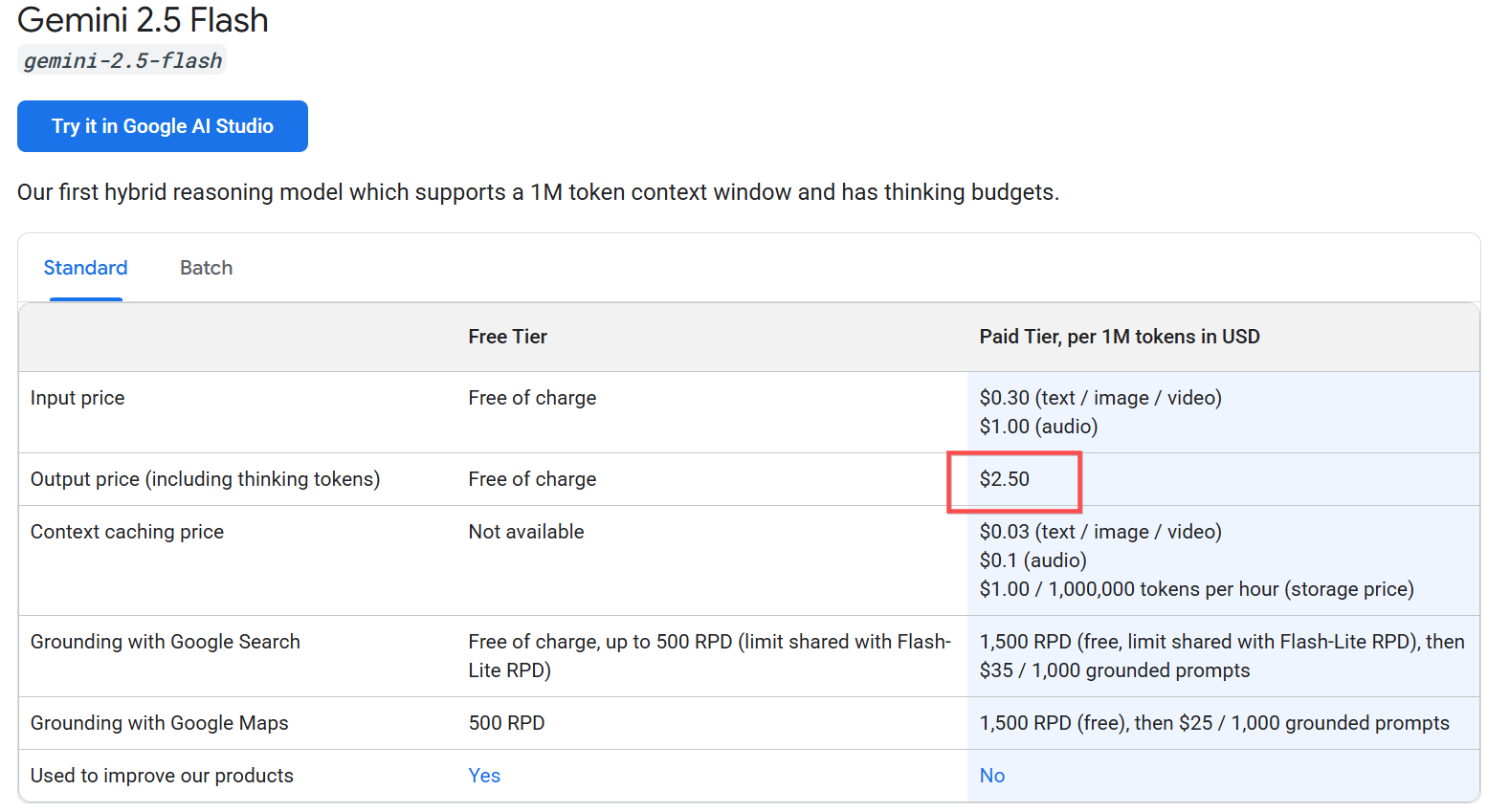Click the Context caching price row label
1510x812 pixels.
coord(127,532)
